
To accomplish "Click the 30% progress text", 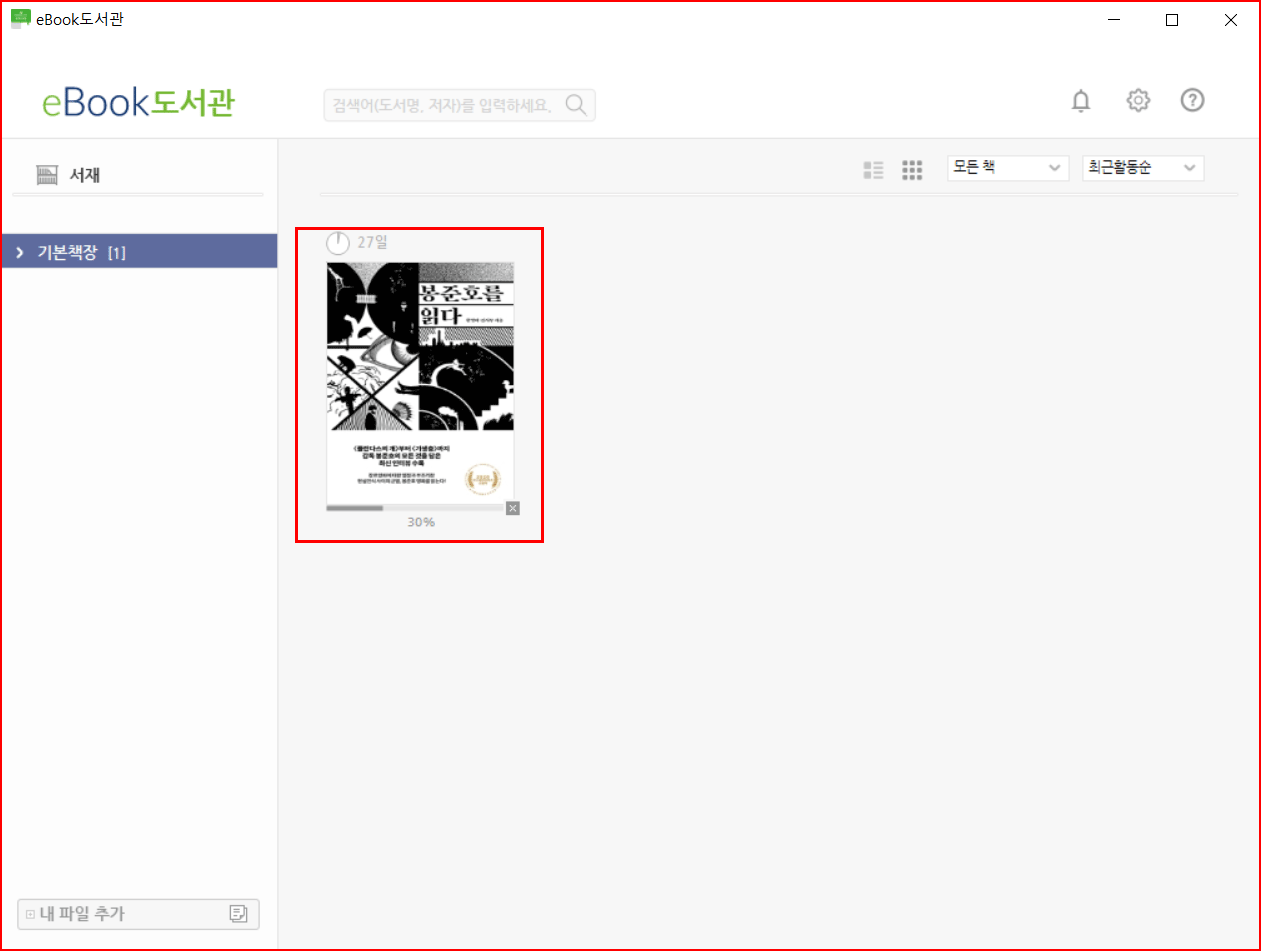I will click(x=421, y=522).
